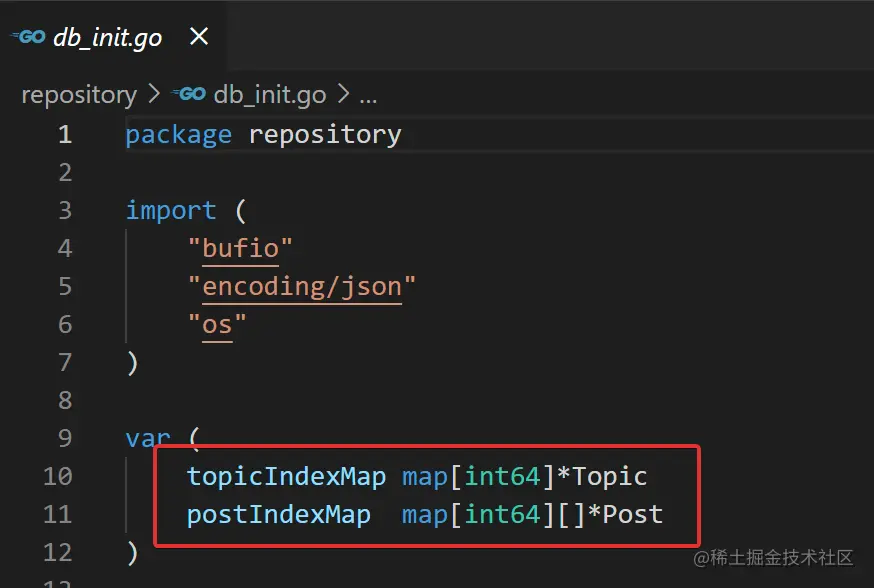Select the db_init.go tab title
This screenshot has width=874, height=588.
(x=108, y=38)
